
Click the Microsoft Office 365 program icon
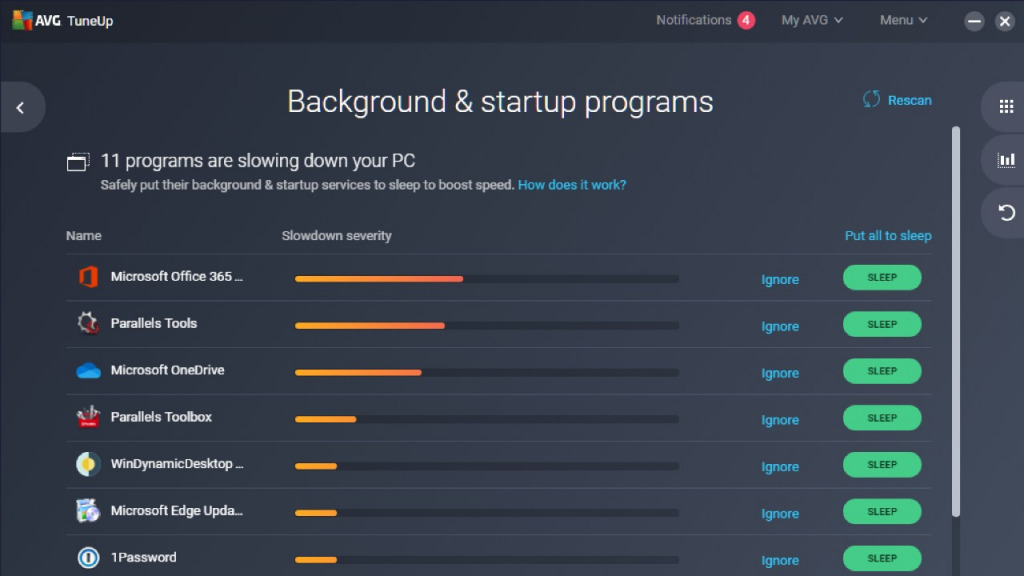tap(88, 278)
